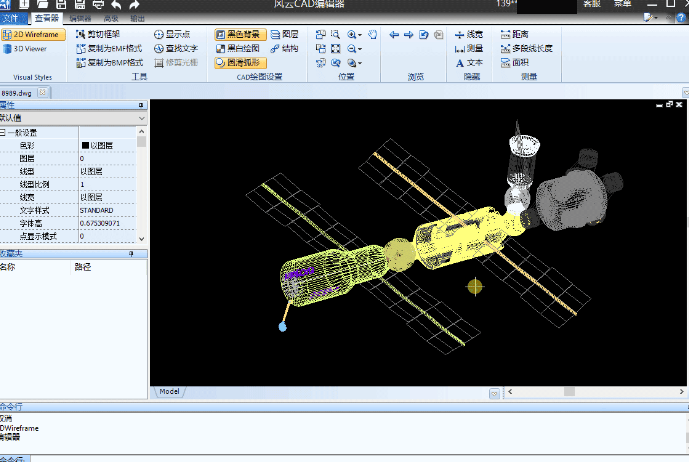The image size is (689, 462).
Task: Click the 剪切框架 clip frame tool
Action: (110, 34)
